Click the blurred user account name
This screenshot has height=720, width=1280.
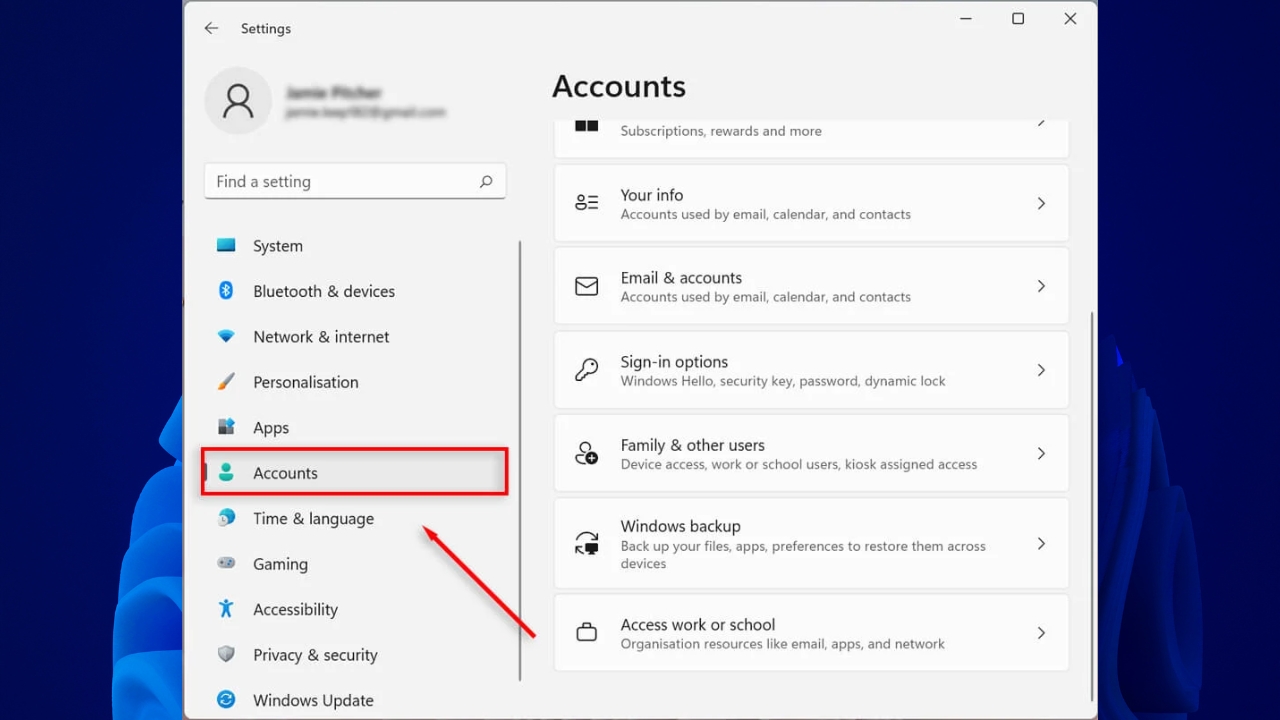(333, 92)
